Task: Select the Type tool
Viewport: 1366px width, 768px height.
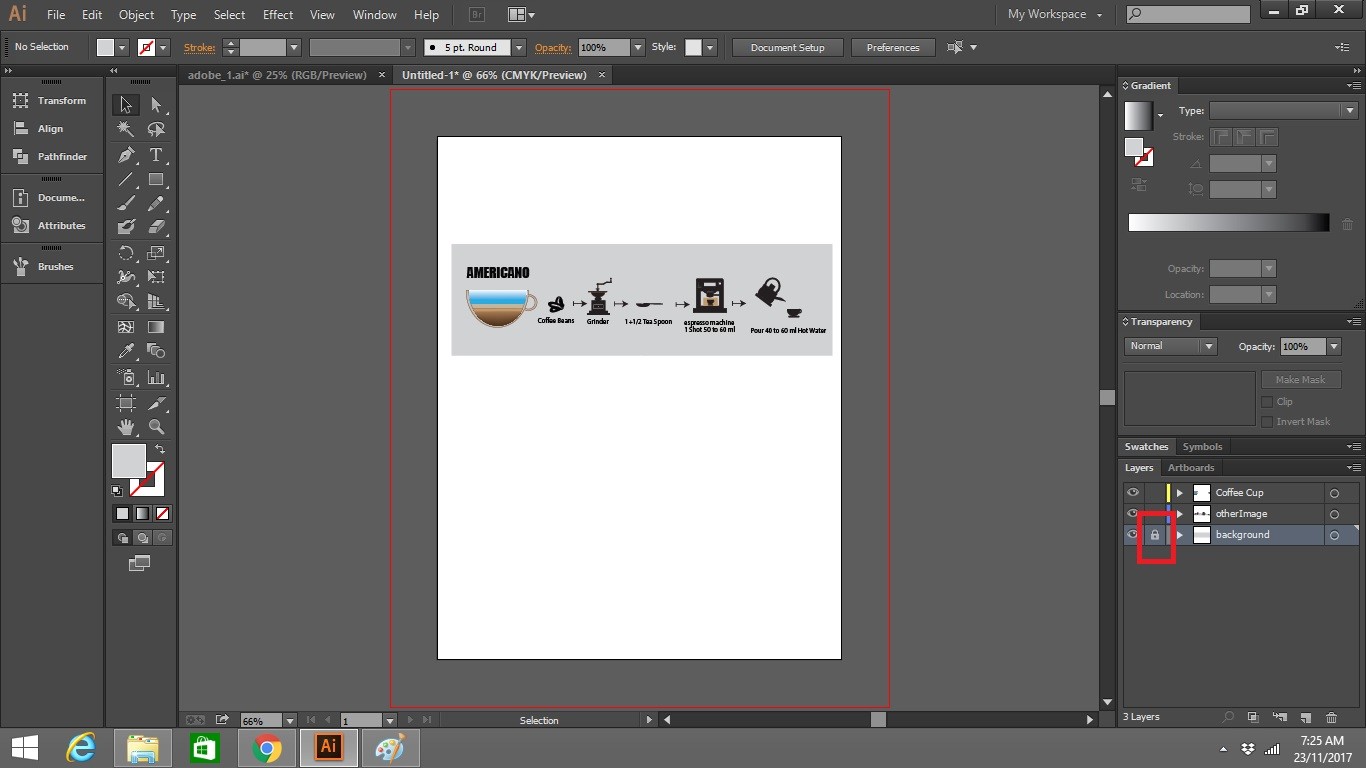Action: [156, 155]
